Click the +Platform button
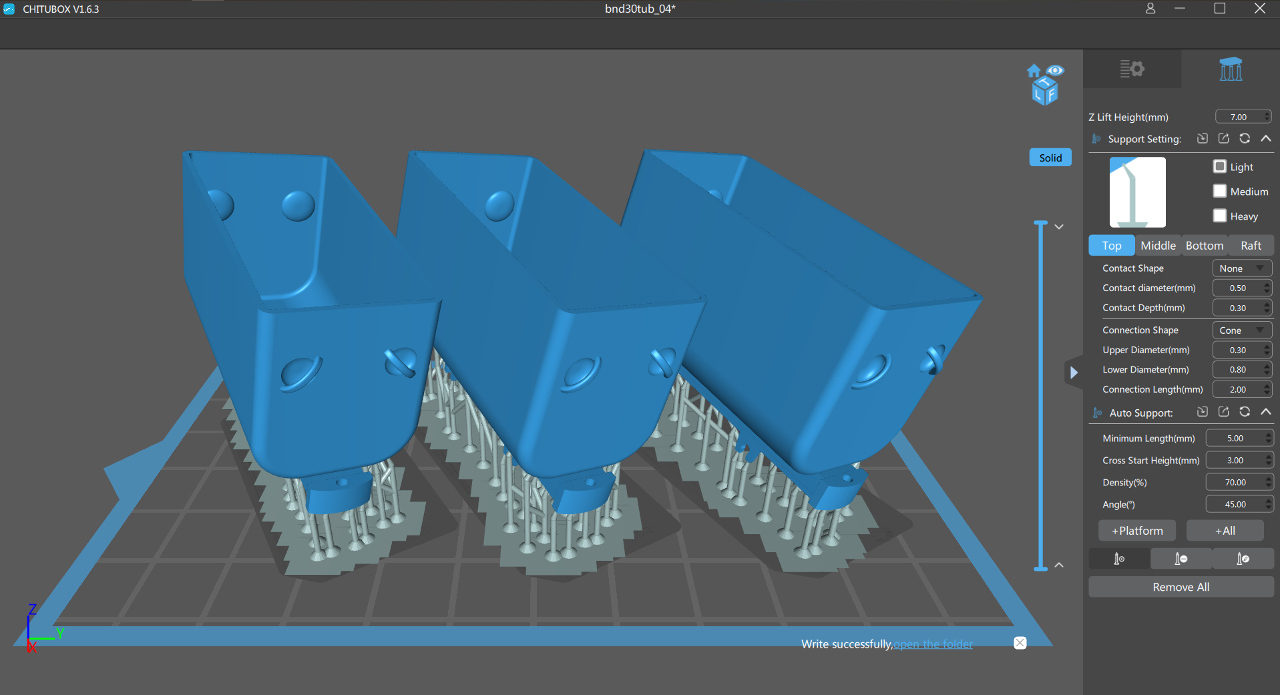The width and height of the screenshot is (1280, 695). (1137, 530)
